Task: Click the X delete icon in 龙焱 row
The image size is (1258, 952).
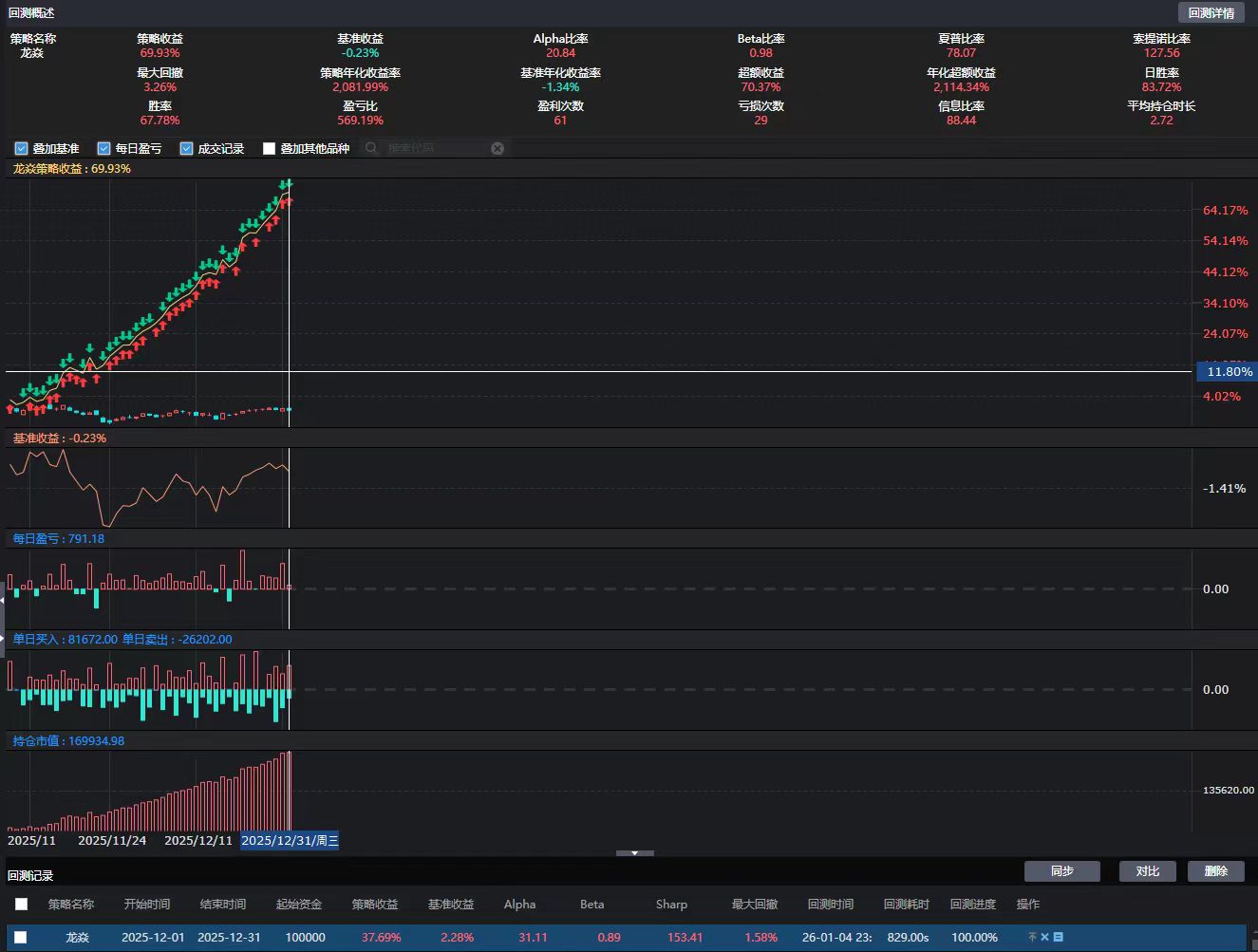Action: pyautogui.click(x=1044, y=937)
